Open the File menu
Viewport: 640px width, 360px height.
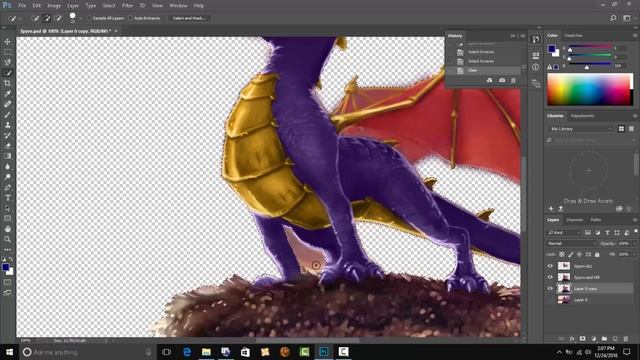point(22,6)
